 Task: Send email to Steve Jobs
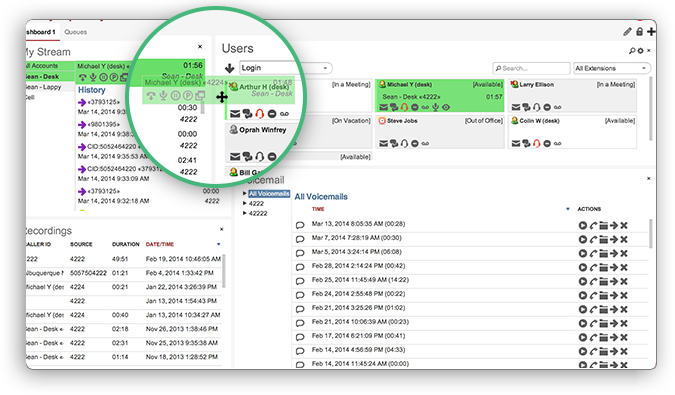[384, 143]
